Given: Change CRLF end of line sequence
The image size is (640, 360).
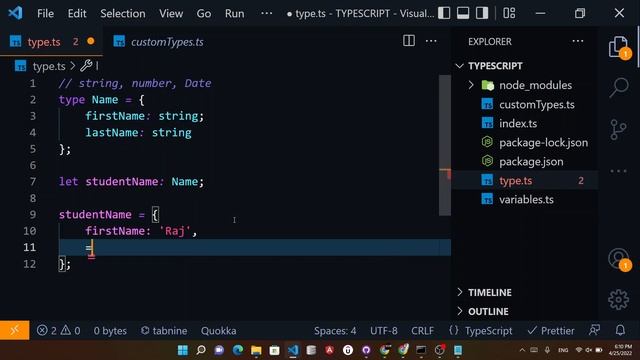Looking at the screenshot, I should click(422, 331).
